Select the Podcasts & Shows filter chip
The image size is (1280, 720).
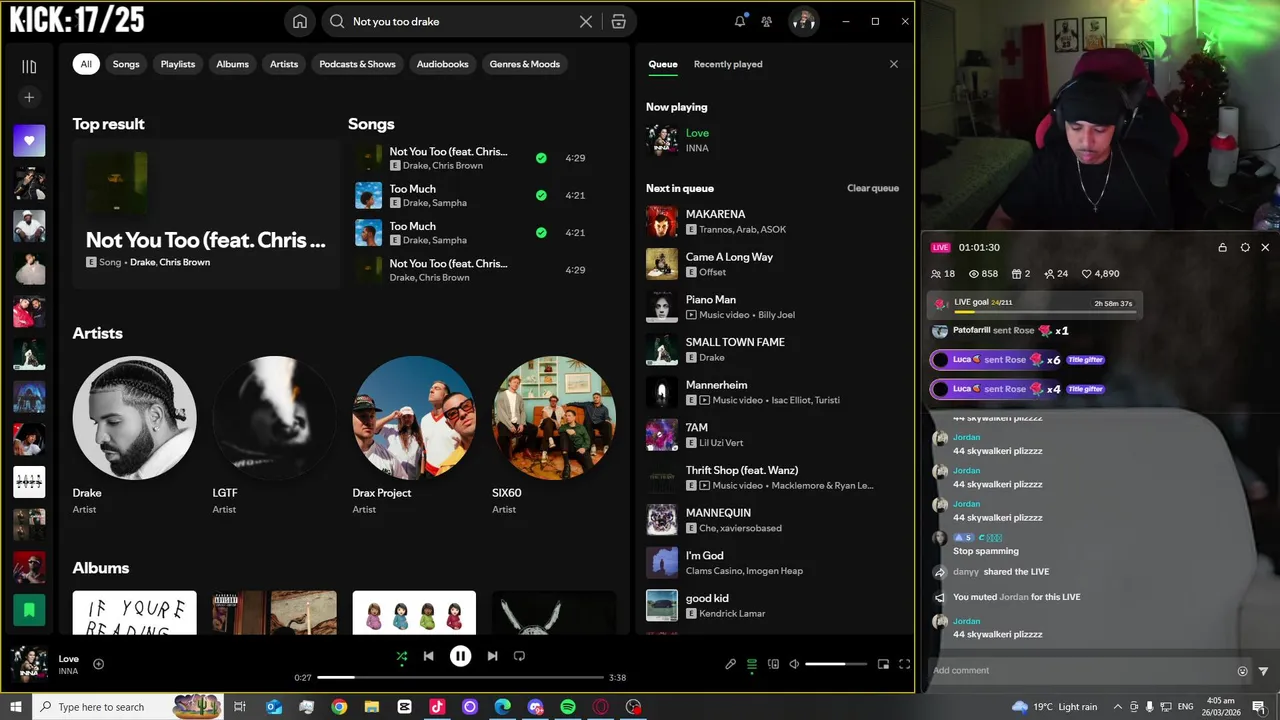[x=358, y=64]
